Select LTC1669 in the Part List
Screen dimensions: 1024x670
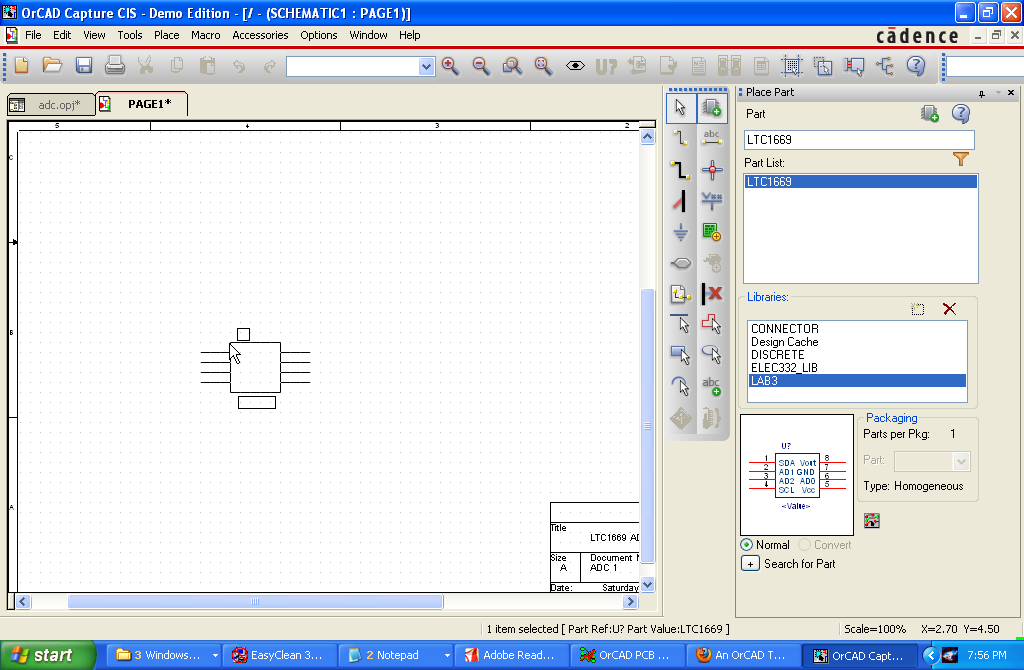click(861, 182)
